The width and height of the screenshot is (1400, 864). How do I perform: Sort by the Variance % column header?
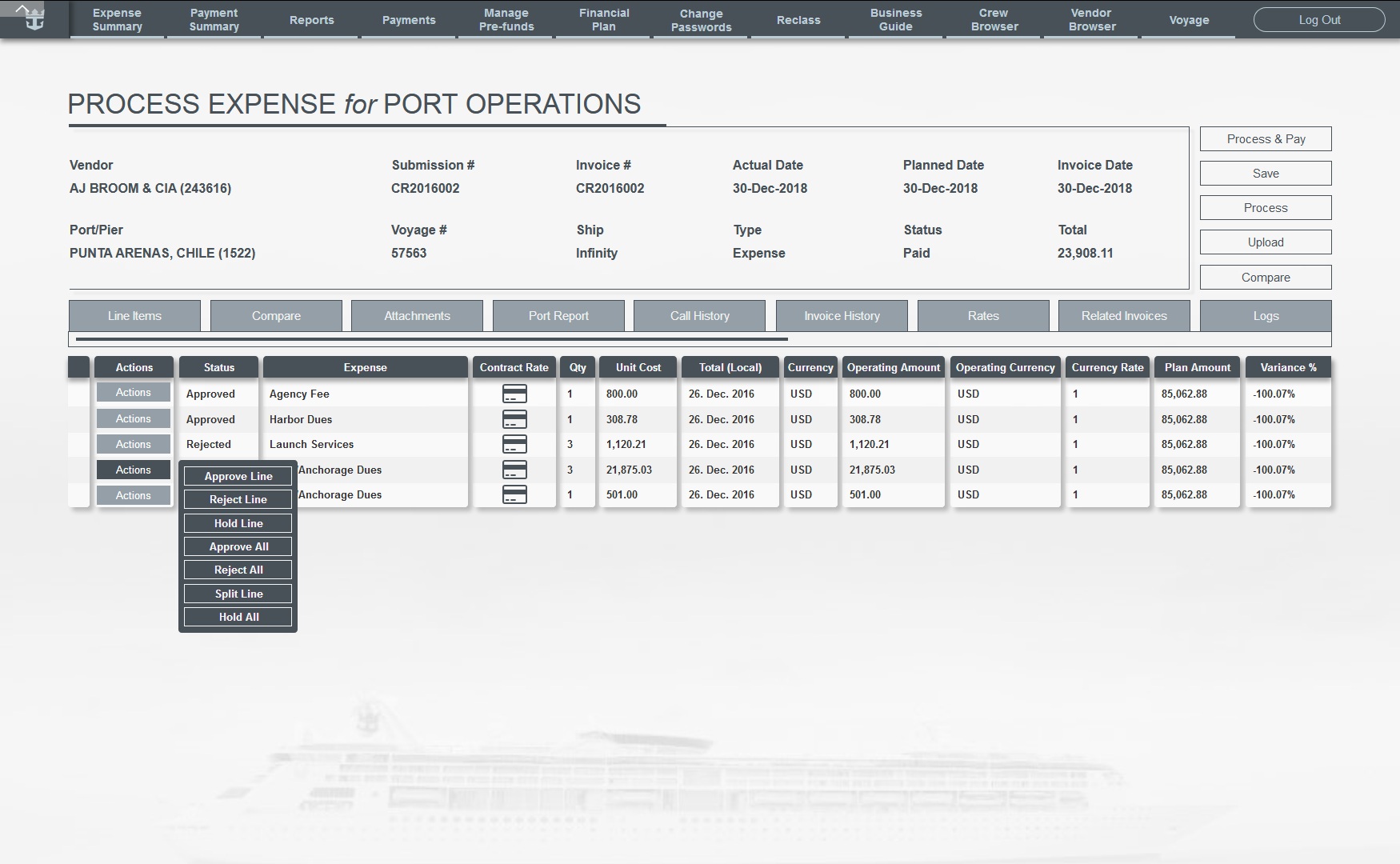click(x=1288, y=367)
